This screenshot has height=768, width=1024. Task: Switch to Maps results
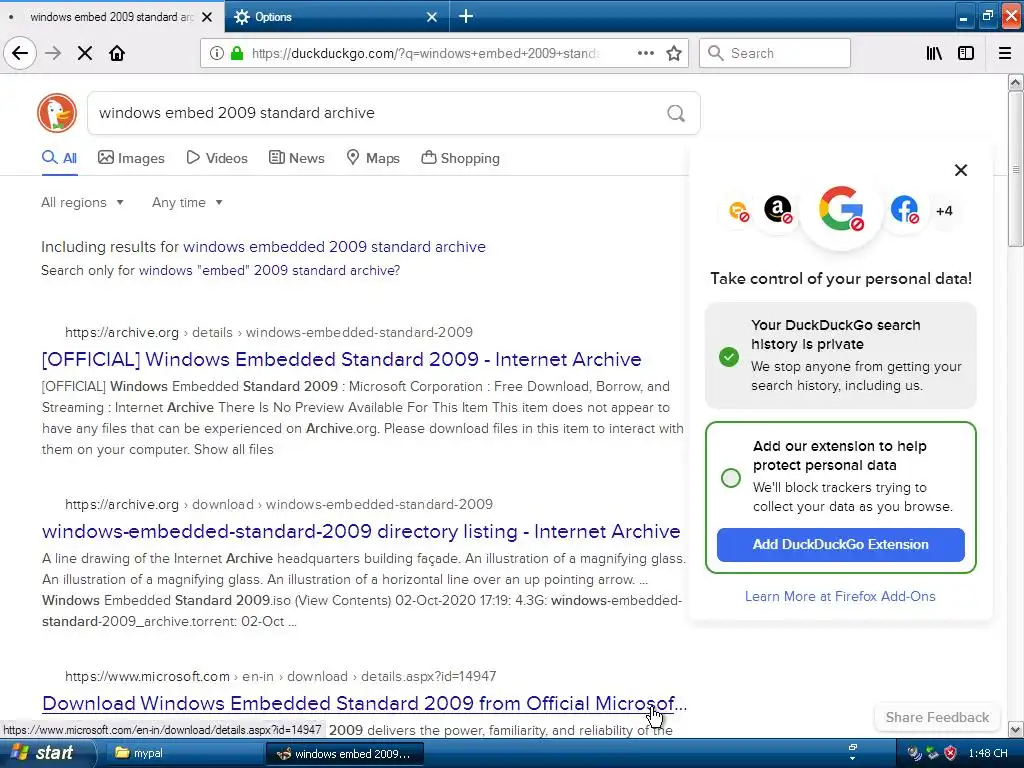pyautogui.click(x=373, y=158)
